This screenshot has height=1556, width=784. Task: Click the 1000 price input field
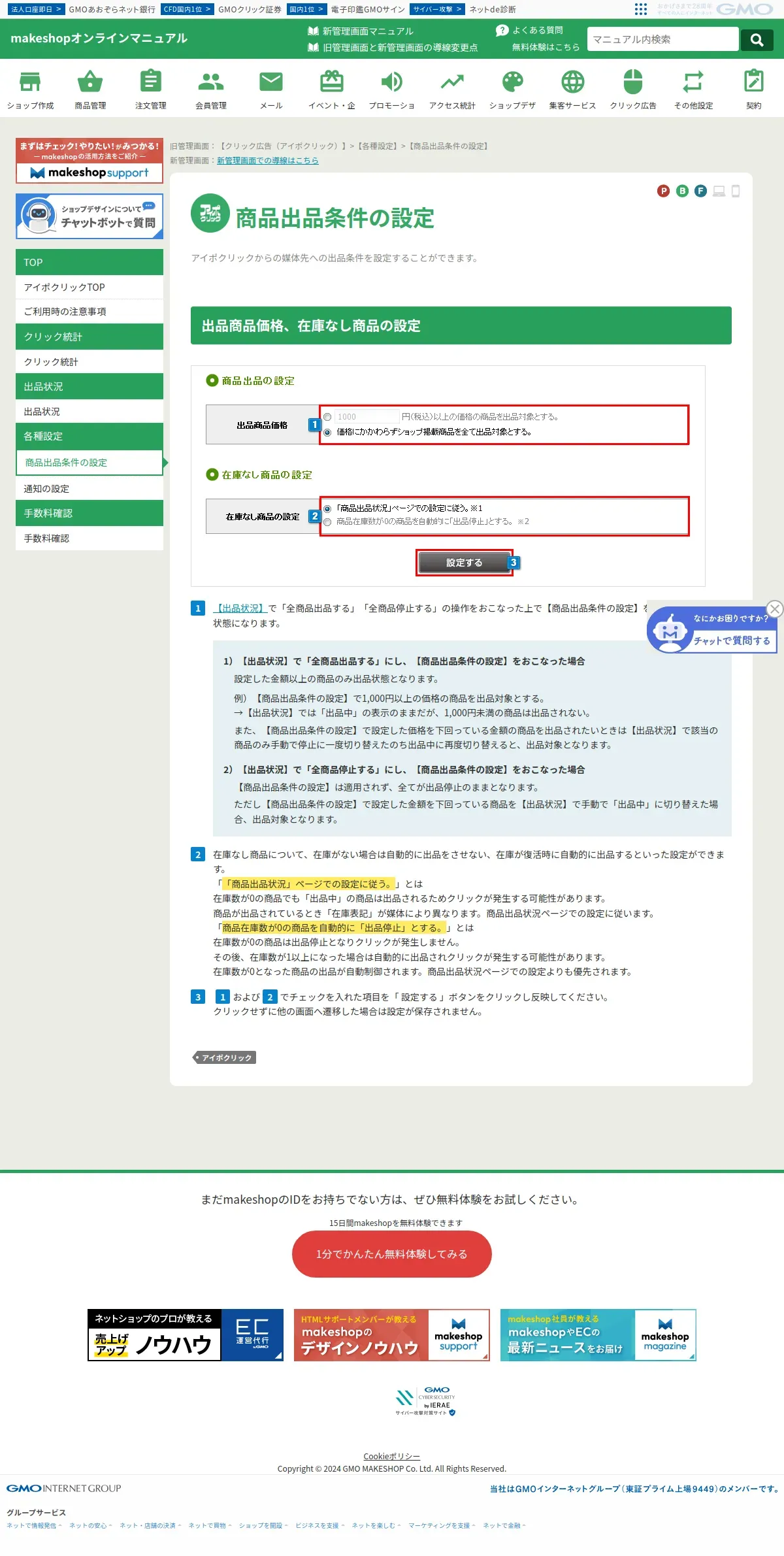(367, 416)
